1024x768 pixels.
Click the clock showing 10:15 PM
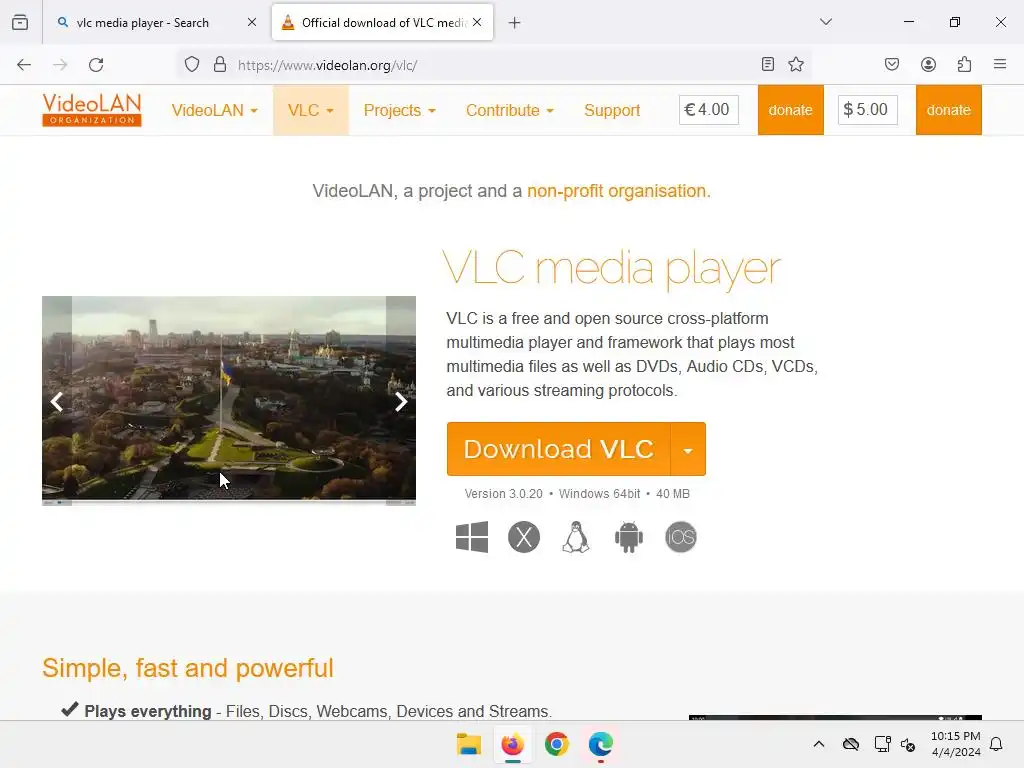955,744
